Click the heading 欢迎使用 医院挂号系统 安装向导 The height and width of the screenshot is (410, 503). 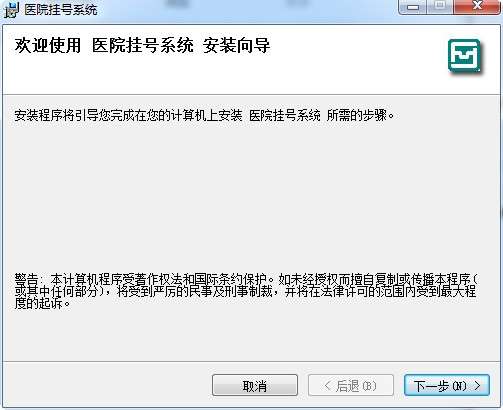[142, 45]
